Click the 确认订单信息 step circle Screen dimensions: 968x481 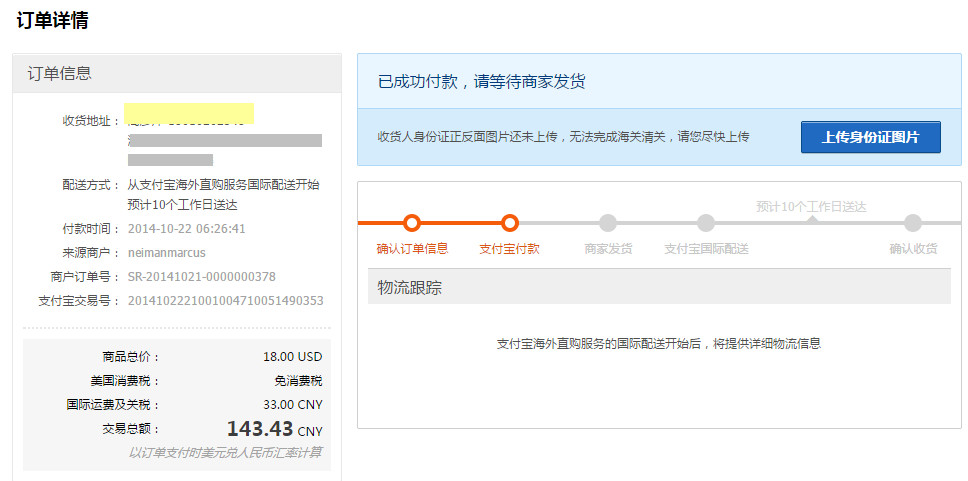(412, 223)
